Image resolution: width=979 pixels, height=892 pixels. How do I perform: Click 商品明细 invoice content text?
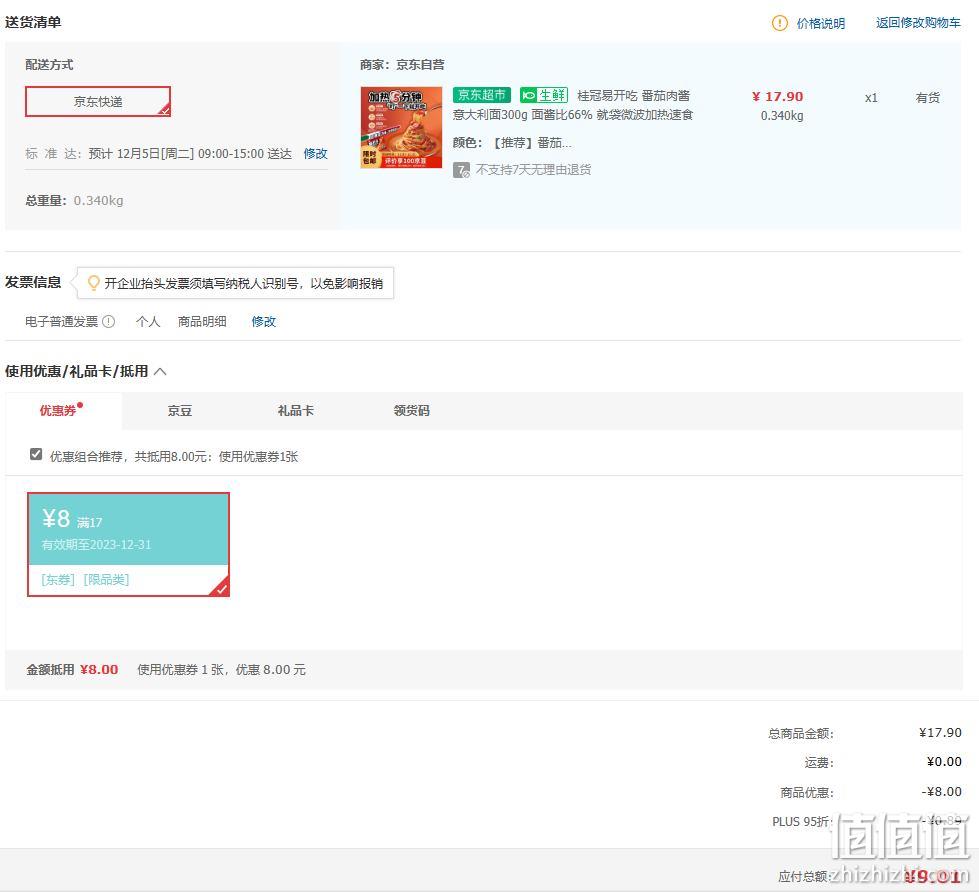pos(202,321)
